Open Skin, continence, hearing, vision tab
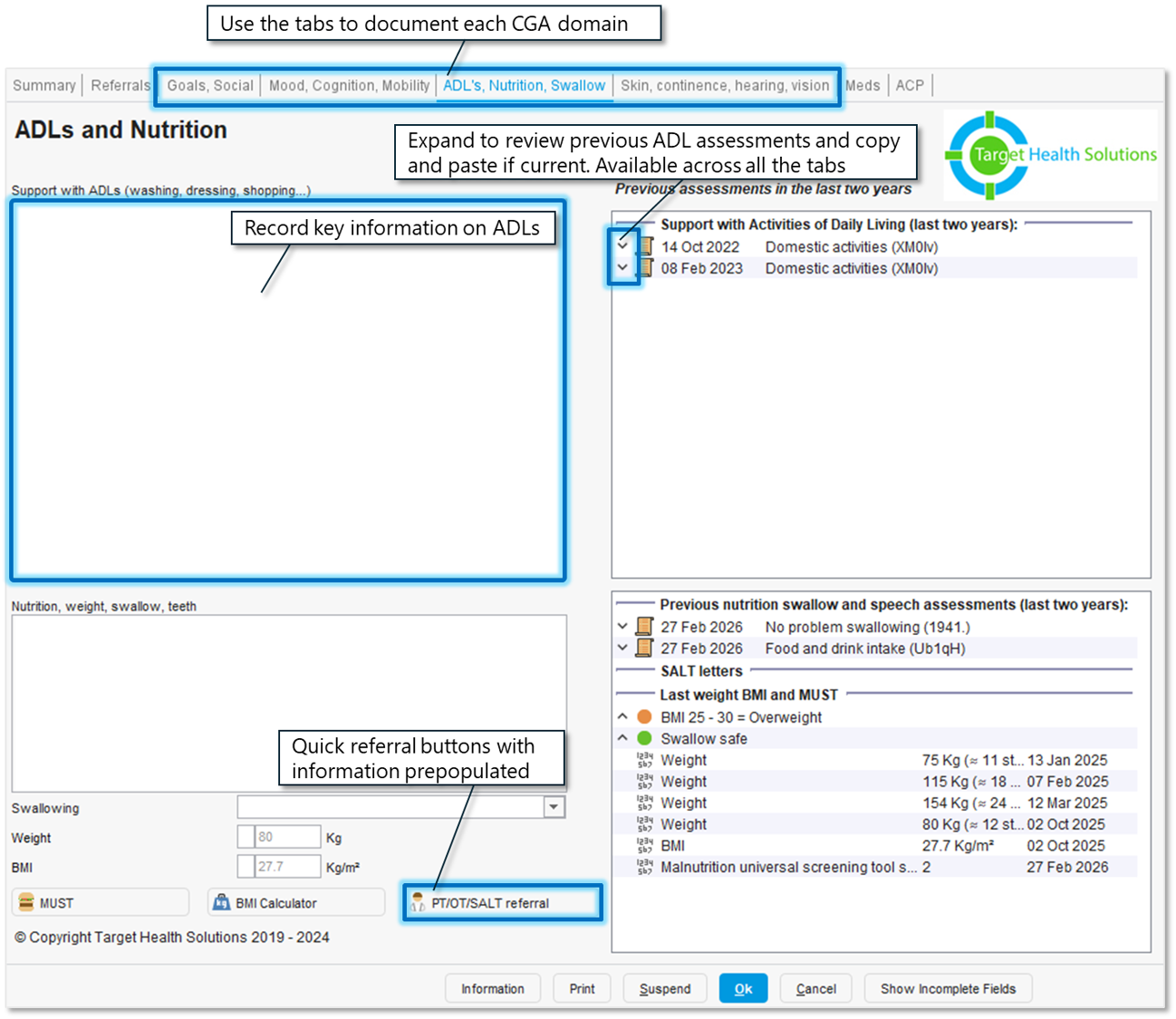 pyautogui.click(x=725, y=85)
